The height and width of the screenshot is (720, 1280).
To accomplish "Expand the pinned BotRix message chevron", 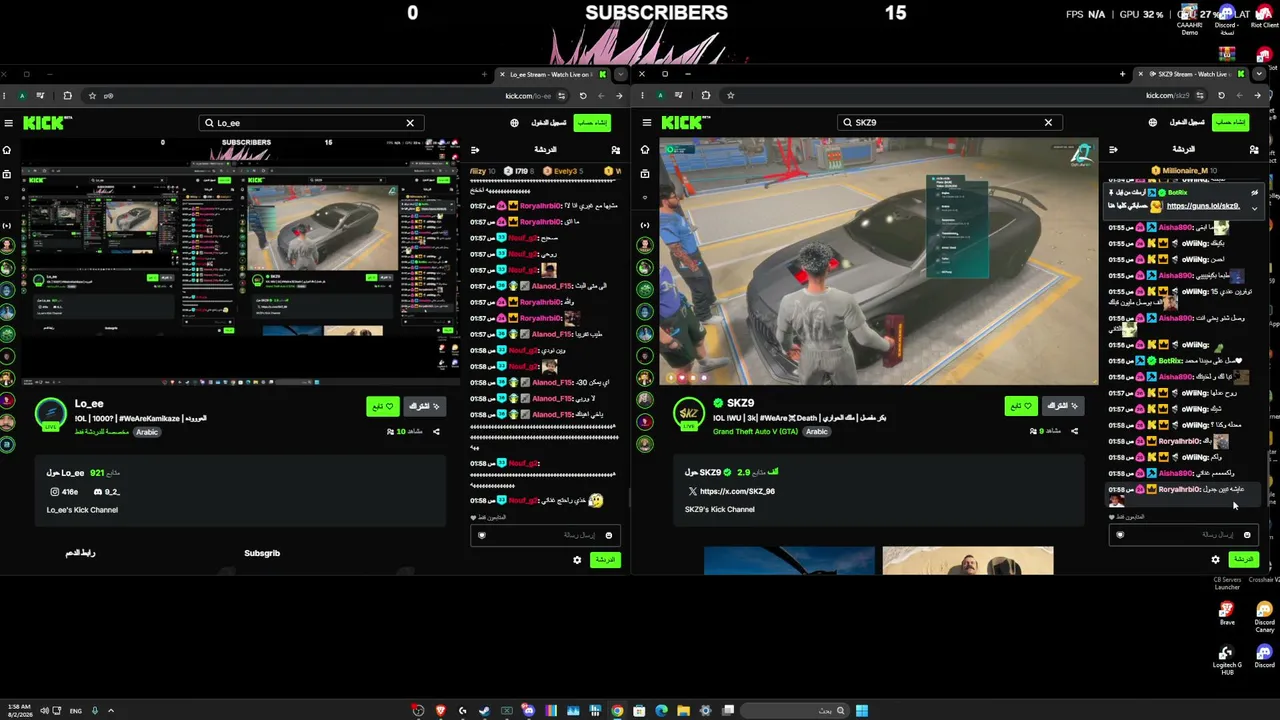I will point(1254,207).
